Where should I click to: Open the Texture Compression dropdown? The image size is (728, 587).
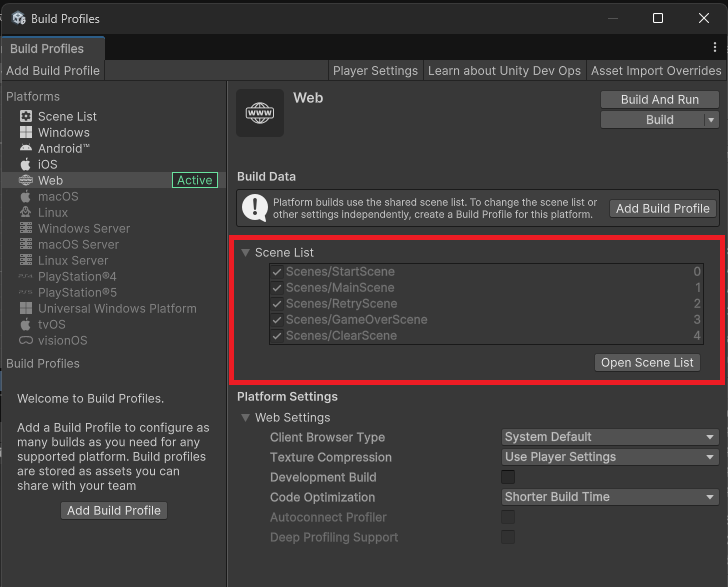(610, 457)
